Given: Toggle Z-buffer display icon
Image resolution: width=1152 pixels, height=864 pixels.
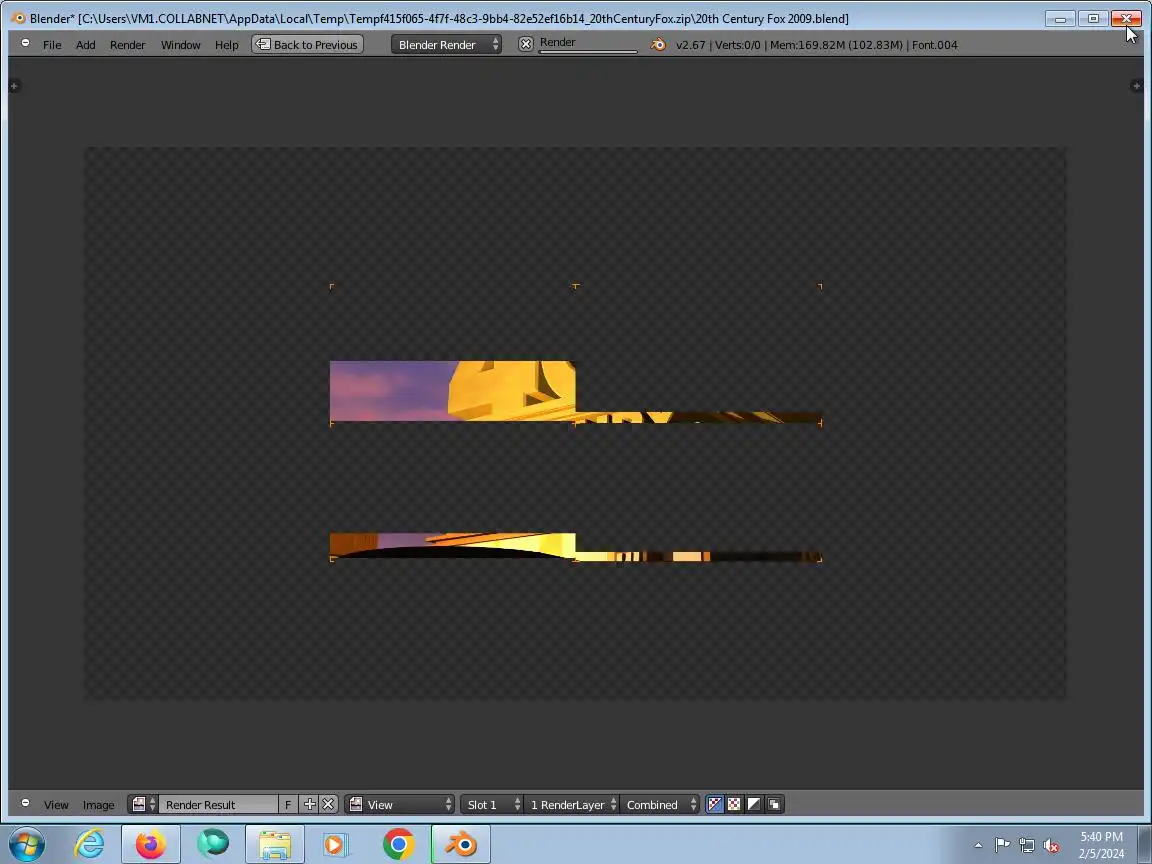Looking at the screenshot, I should tap(774, 804).
